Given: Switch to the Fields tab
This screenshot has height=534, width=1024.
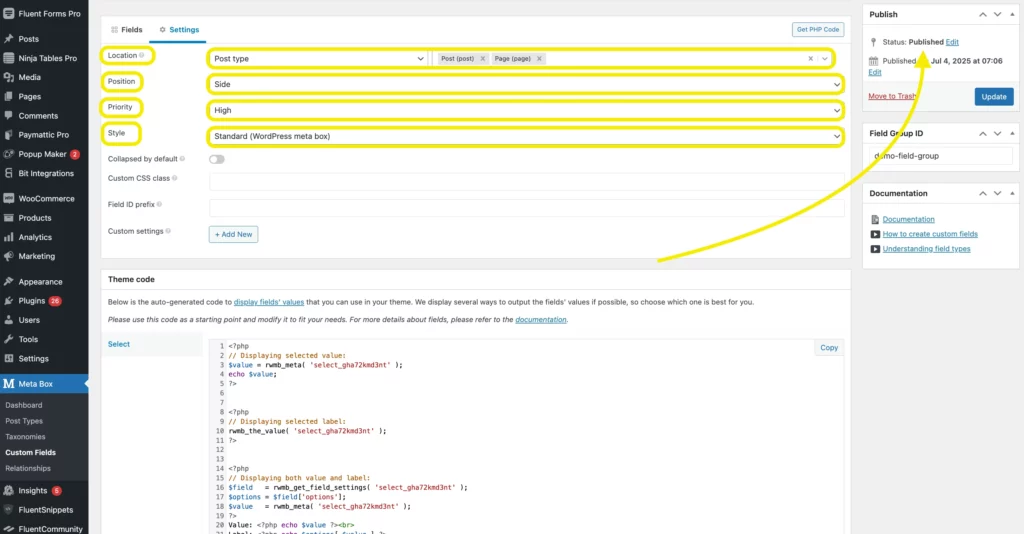Looking at the screenshot, I should [127, 30].
